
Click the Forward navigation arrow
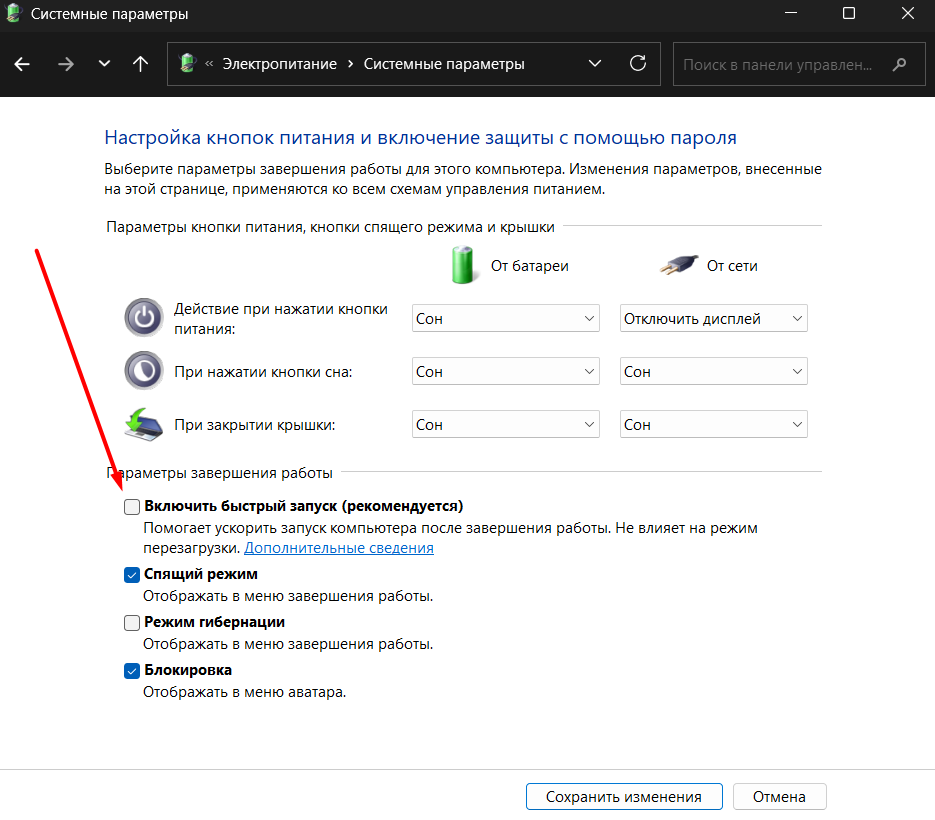66,64
